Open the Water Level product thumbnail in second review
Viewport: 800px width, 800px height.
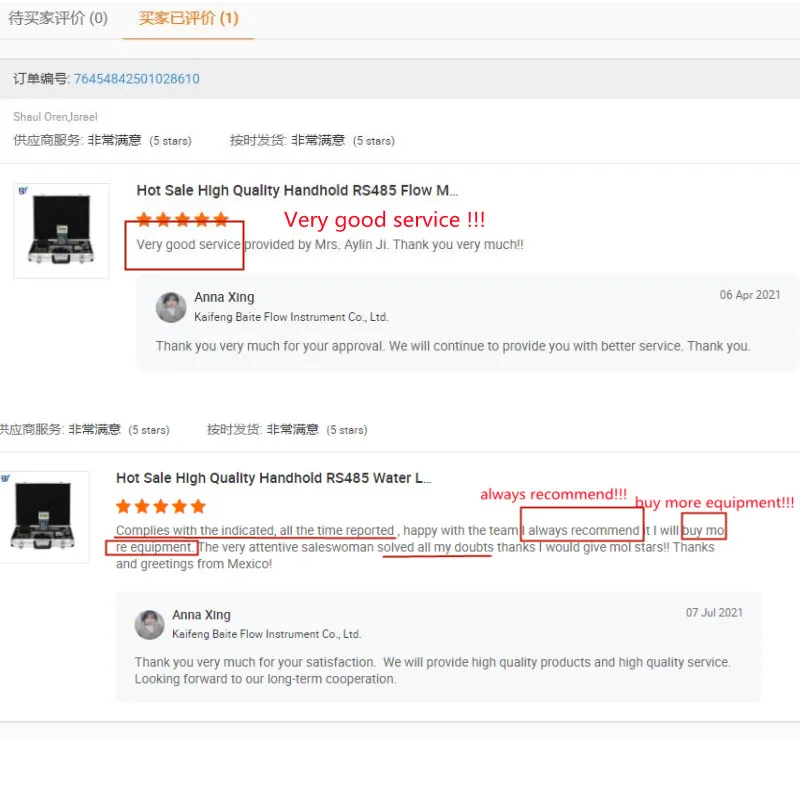(x=43, y=517)
